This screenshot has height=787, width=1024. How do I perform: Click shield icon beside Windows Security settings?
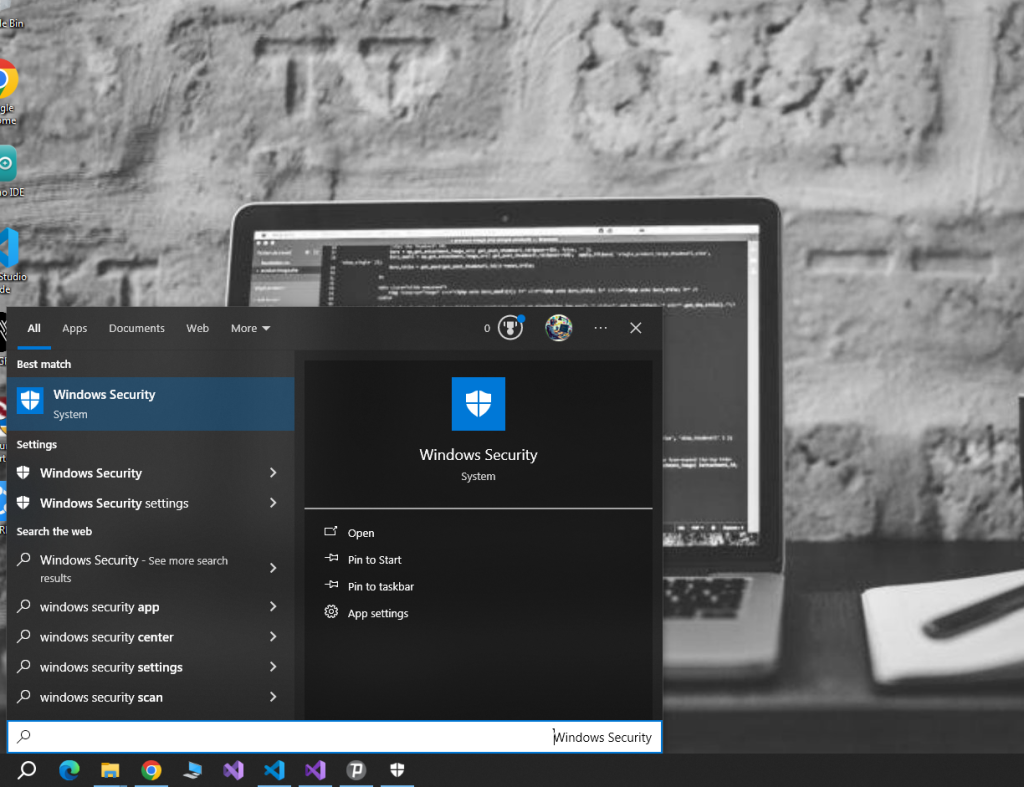pyautogui.click(x=24, y=502)
